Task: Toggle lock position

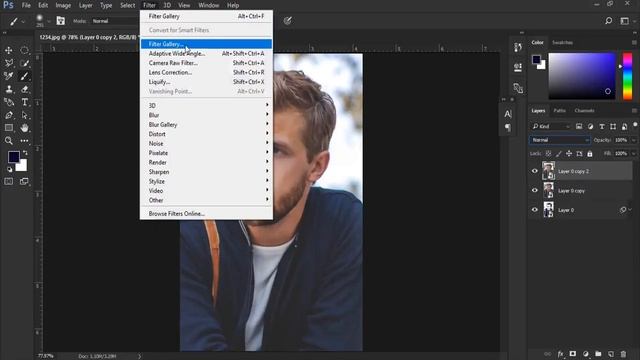Action: (x=569, y=153)
